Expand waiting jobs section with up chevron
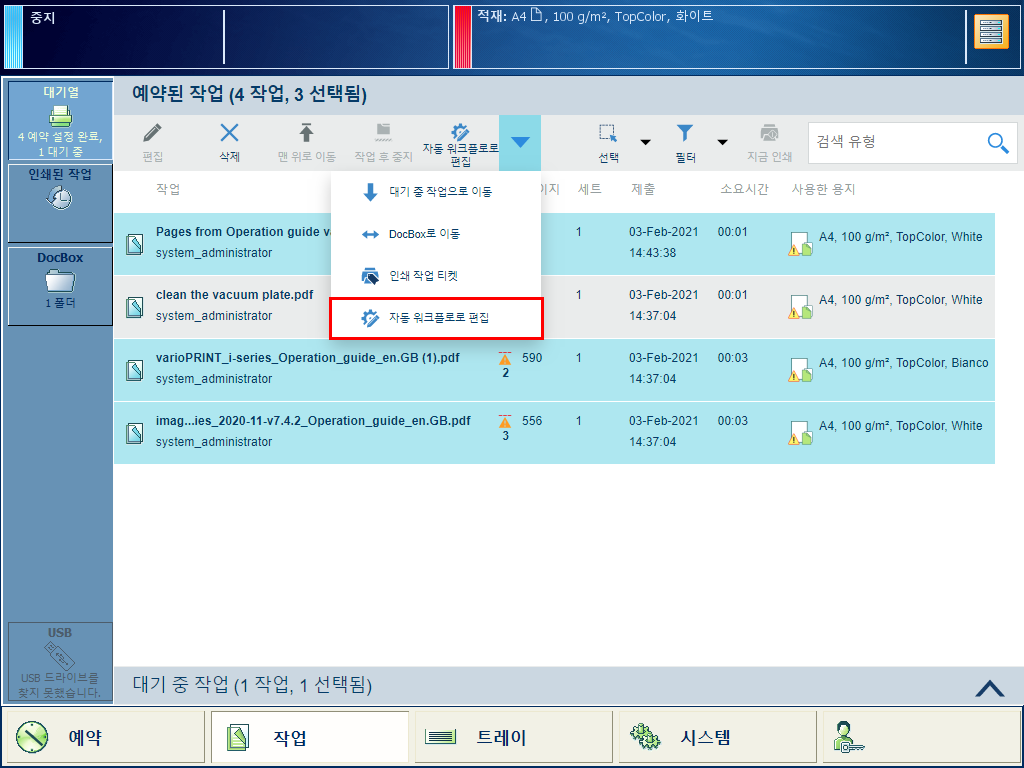 point(989,688)
